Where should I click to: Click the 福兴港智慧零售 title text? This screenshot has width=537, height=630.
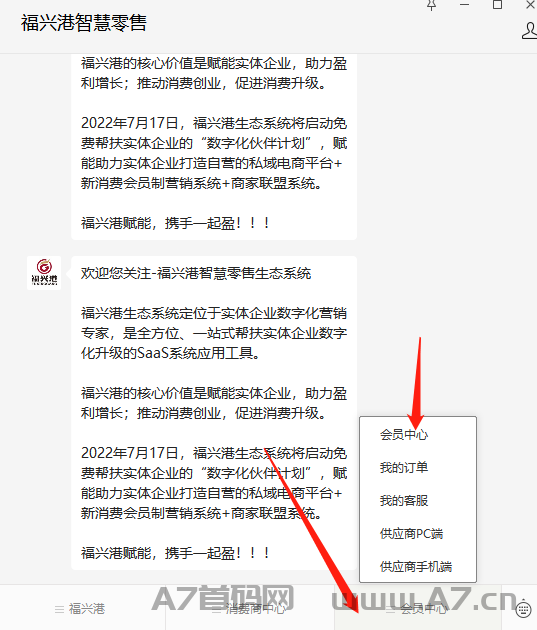coord(84,23)
